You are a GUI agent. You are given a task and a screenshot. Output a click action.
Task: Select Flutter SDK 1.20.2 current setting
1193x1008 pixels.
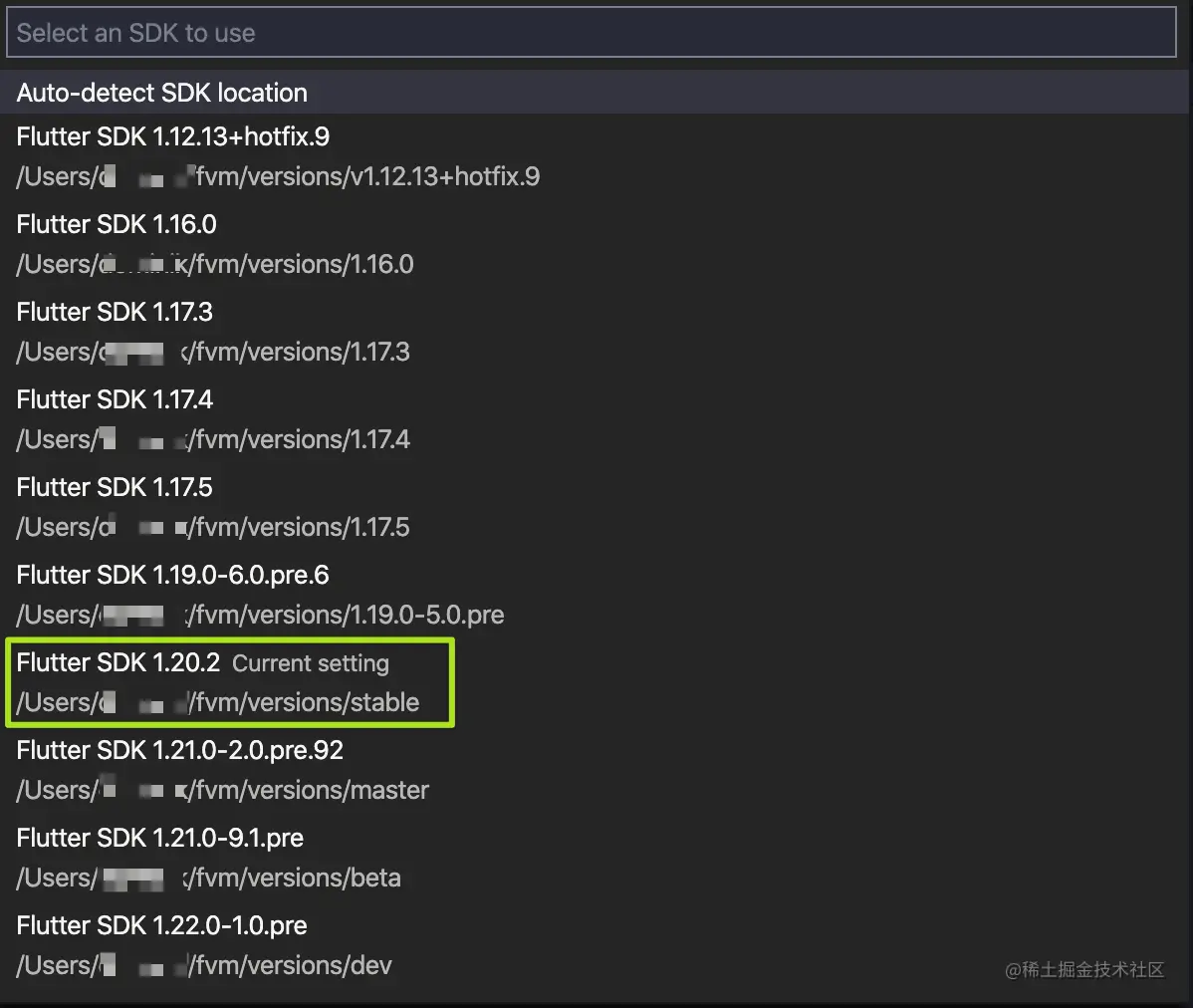(595, 682)
